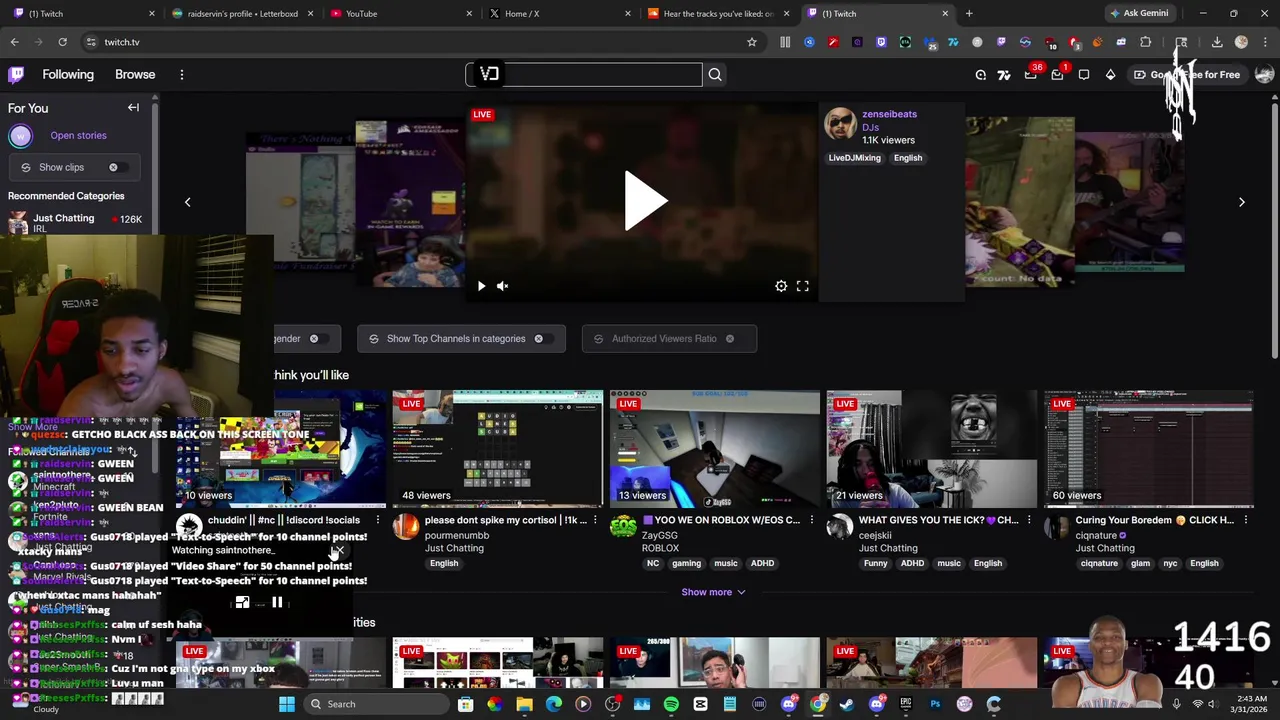Unmute the featured stream volume
This screenshot has height=720, width=1280.
[x=502, y=286]
